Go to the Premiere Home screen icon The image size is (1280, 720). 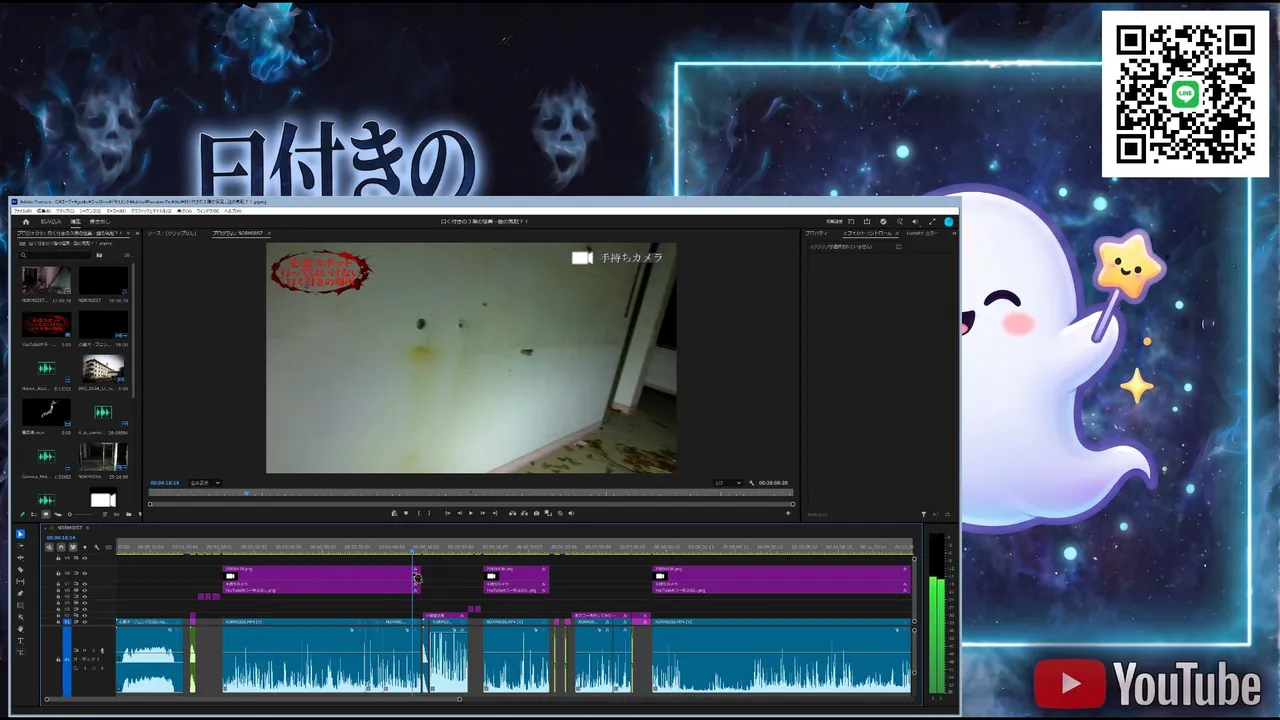coord(26,221)
